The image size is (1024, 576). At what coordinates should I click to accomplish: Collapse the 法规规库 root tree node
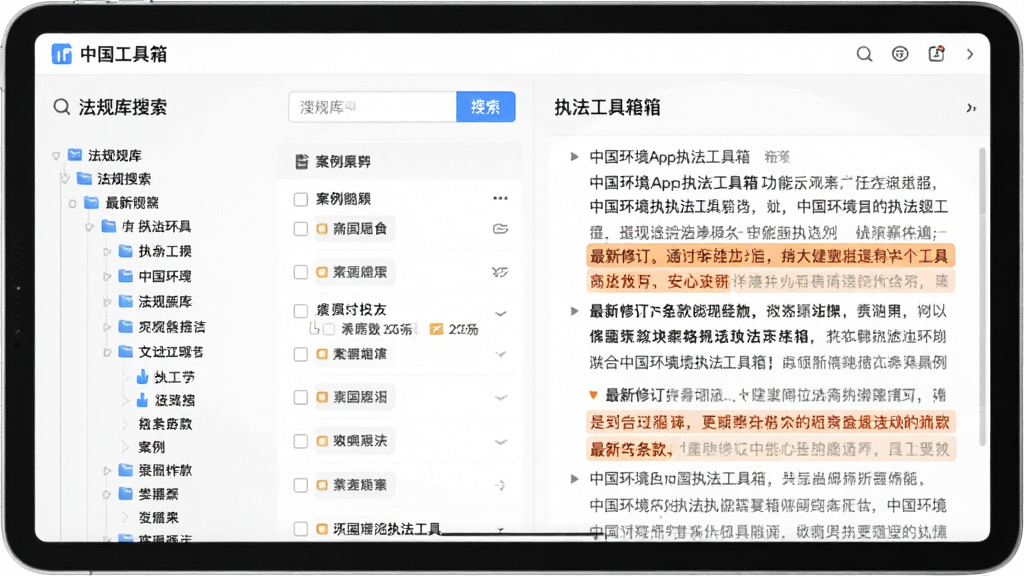pyautogui.click(x=56, y=155)
